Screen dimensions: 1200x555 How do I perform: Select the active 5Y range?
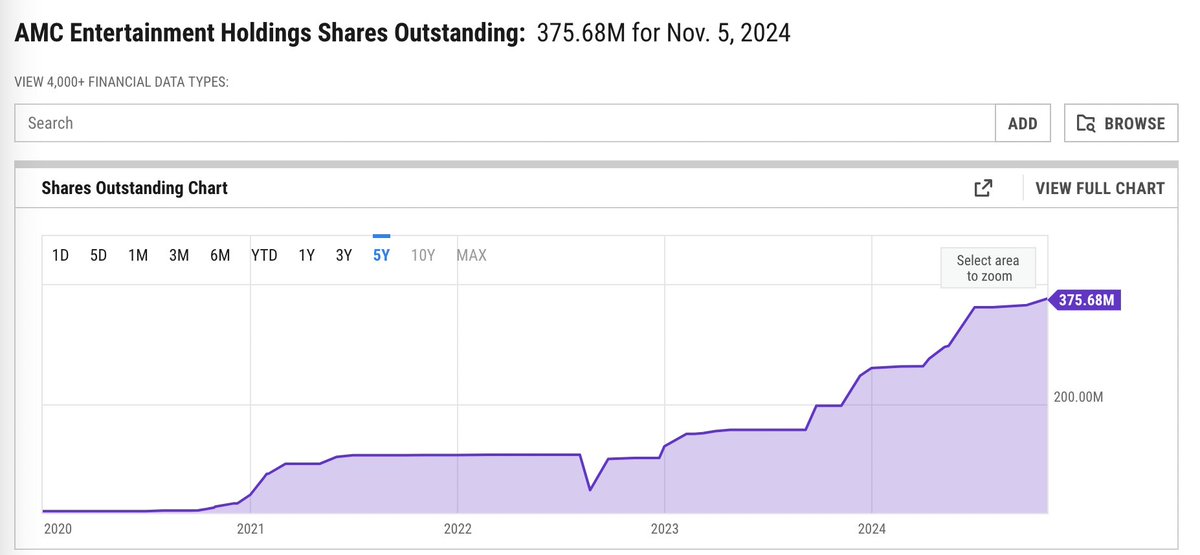tap(381, 255)
